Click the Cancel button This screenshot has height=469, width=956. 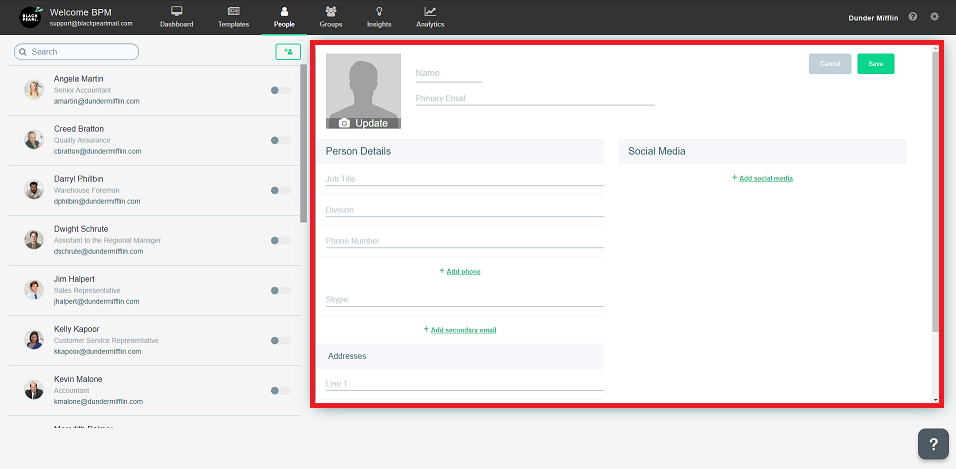(x=830, y=64)
